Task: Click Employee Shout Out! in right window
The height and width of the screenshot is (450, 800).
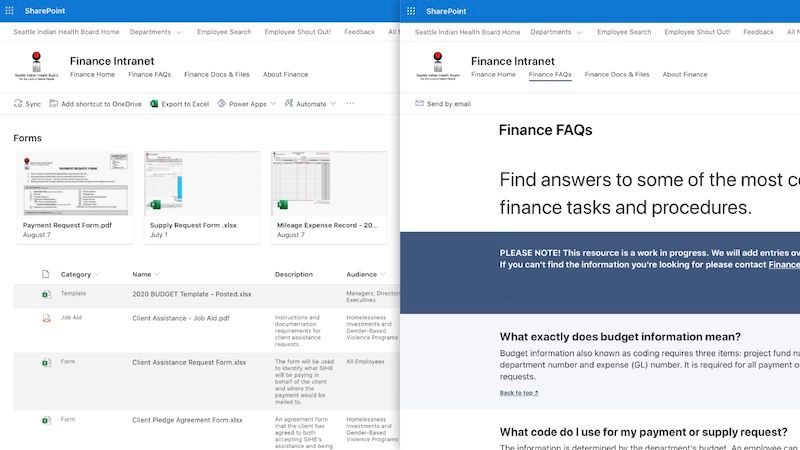Action: click(697, 32)
